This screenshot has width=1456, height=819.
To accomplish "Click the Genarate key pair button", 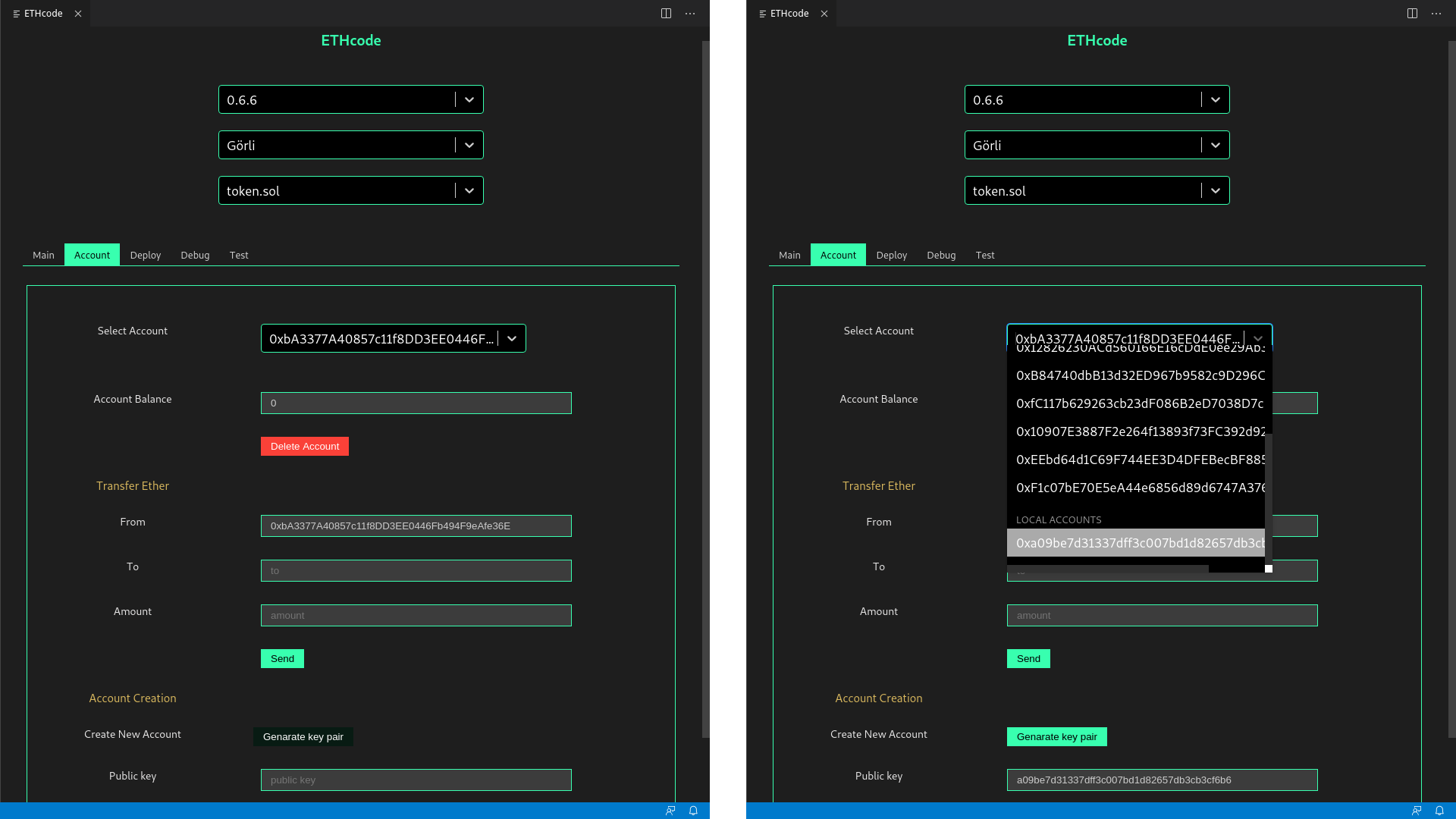I will [303, 736].
